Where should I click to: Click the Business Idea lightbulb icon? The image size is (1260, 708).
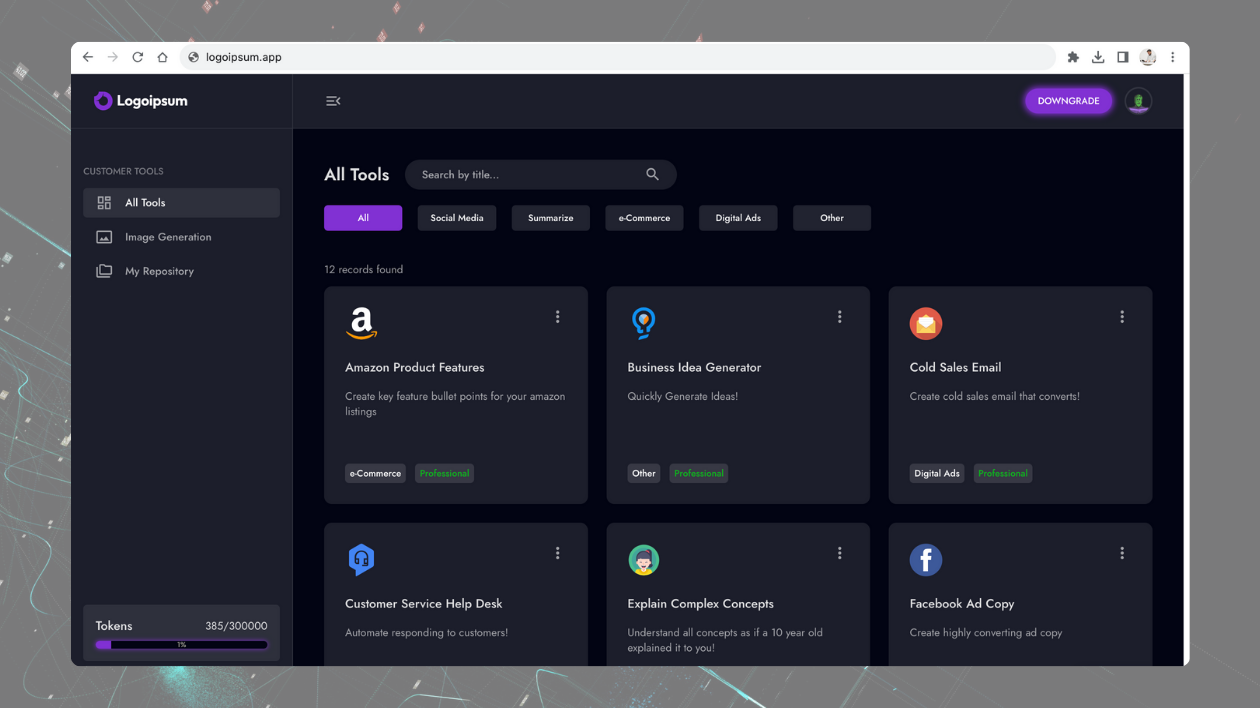pyautogui.click(x=644, y=323)
